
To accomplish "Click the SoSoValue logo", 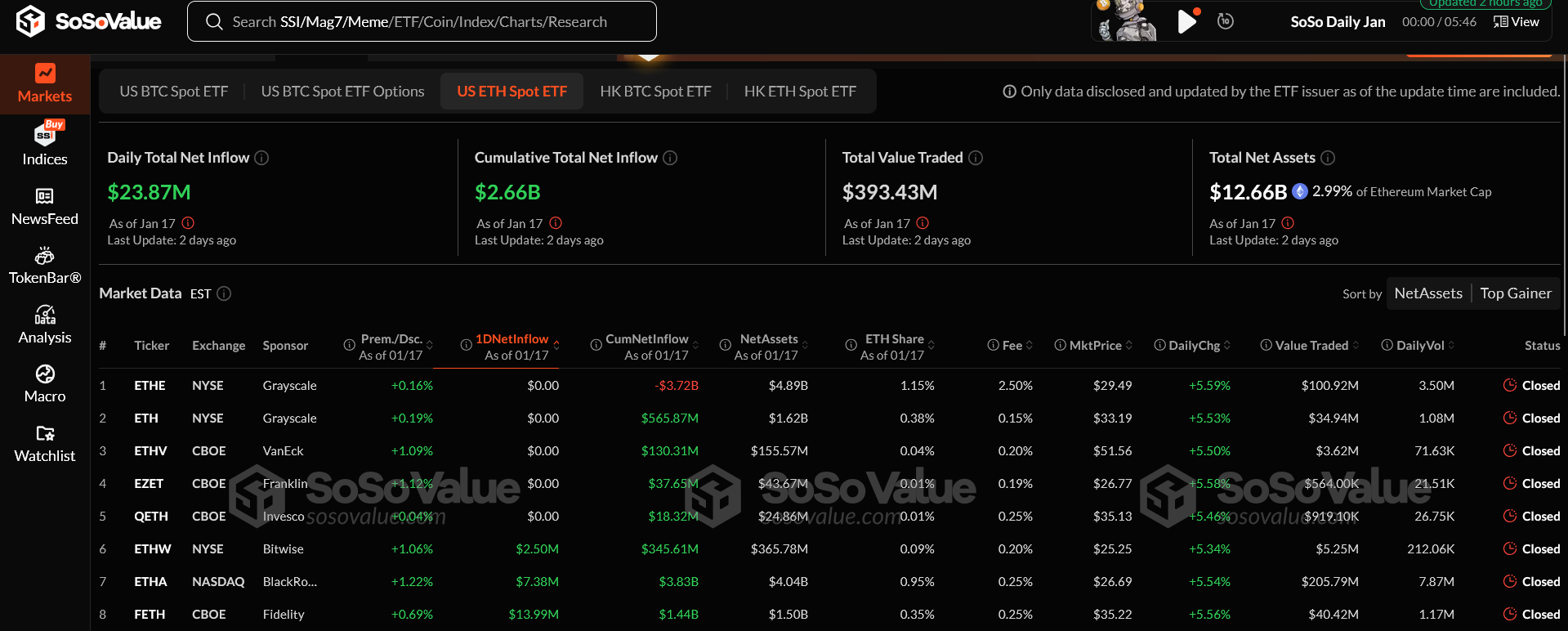I will click(x=88, y=21).
